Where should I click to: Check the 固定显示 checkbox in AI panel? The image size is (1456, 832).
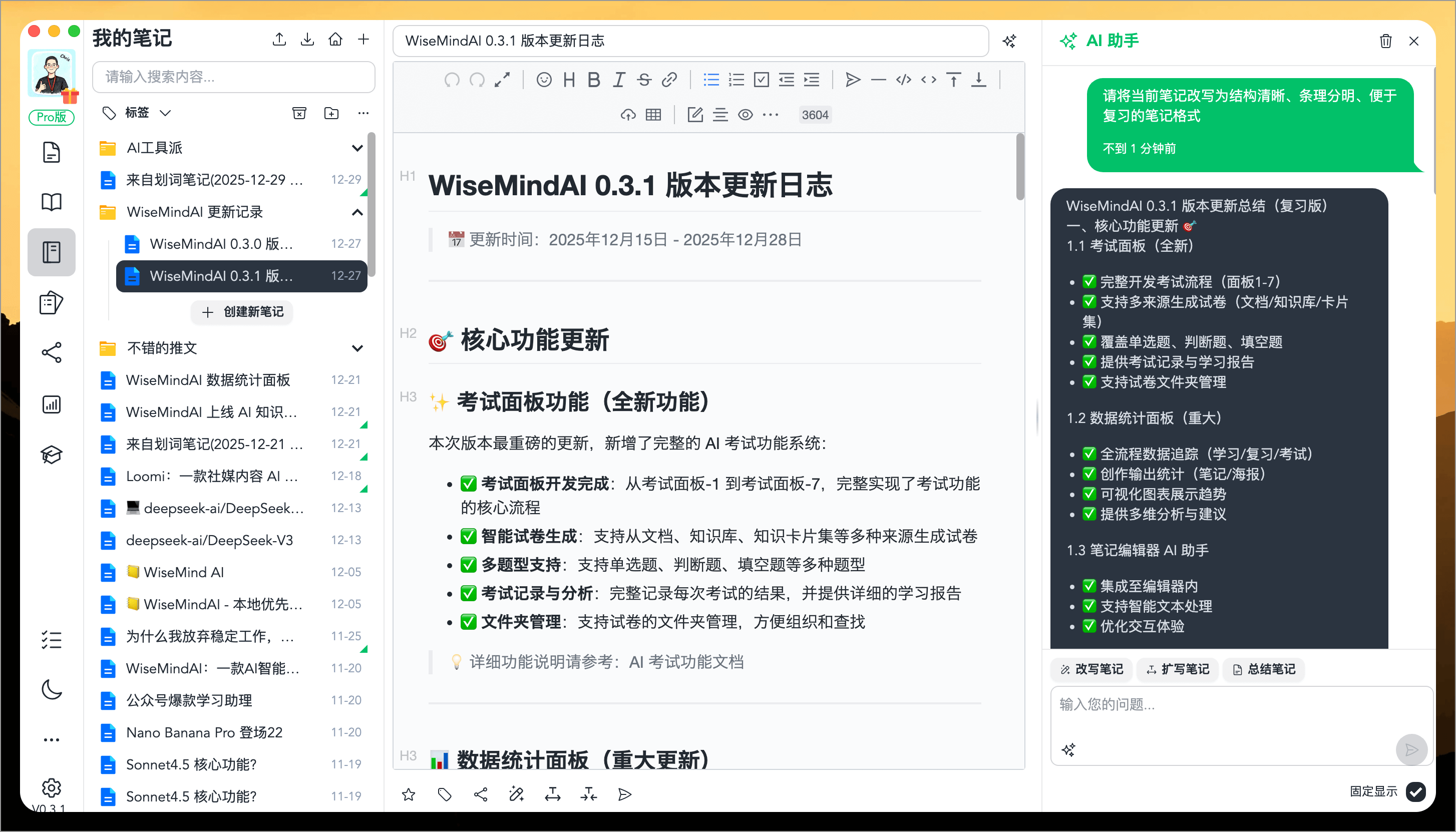pos(1416,792)
